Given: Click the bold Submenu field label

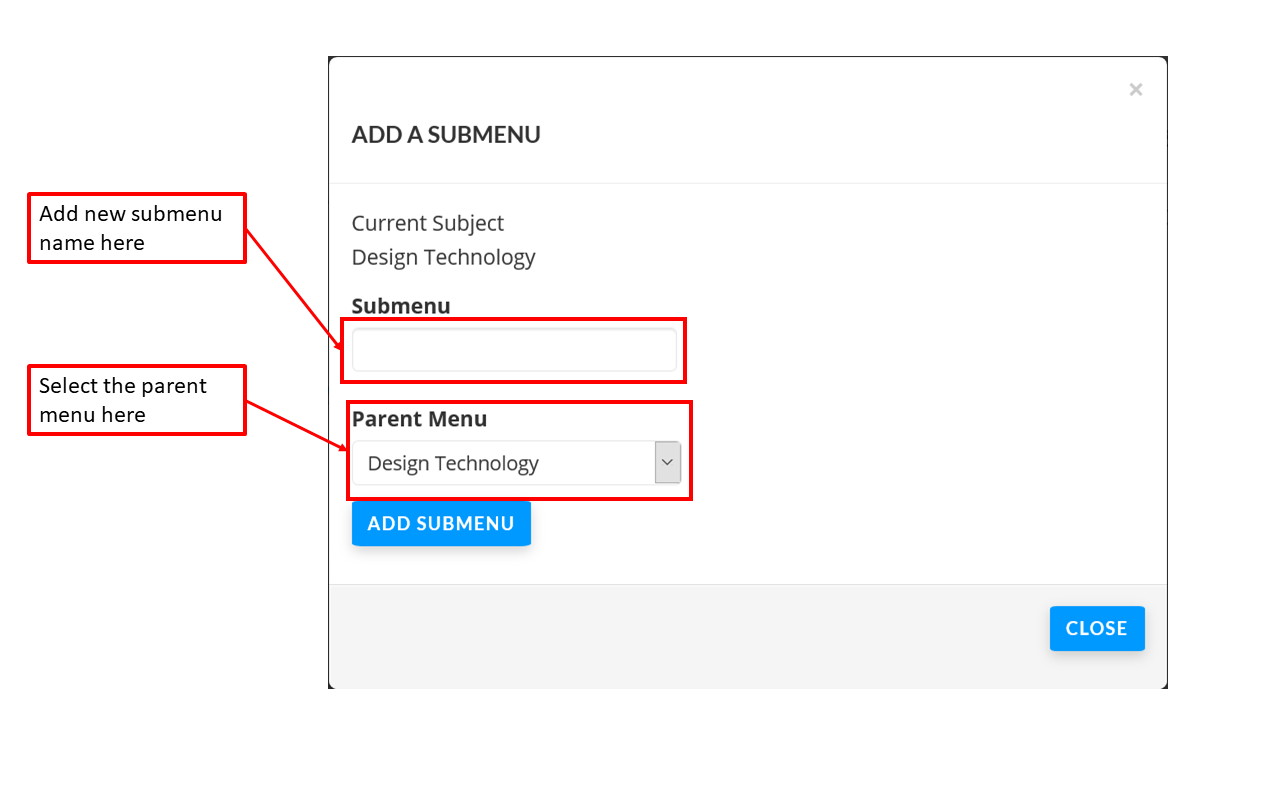Looking at the screenshot, I should click(401, 306).
